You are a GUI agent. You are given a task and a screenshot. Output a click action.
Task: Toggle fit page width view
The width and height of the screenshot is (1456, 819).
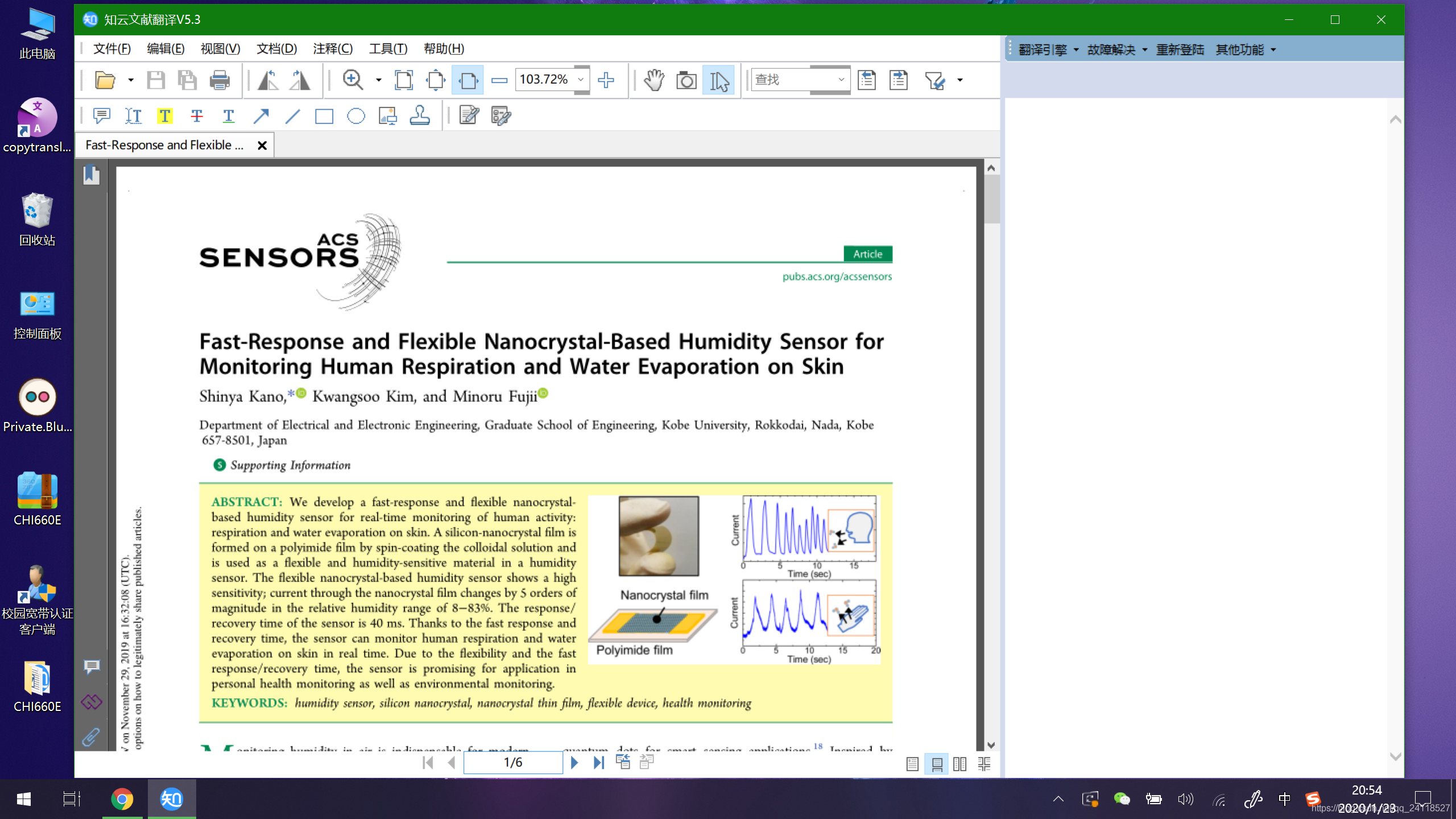coord(468,80)
